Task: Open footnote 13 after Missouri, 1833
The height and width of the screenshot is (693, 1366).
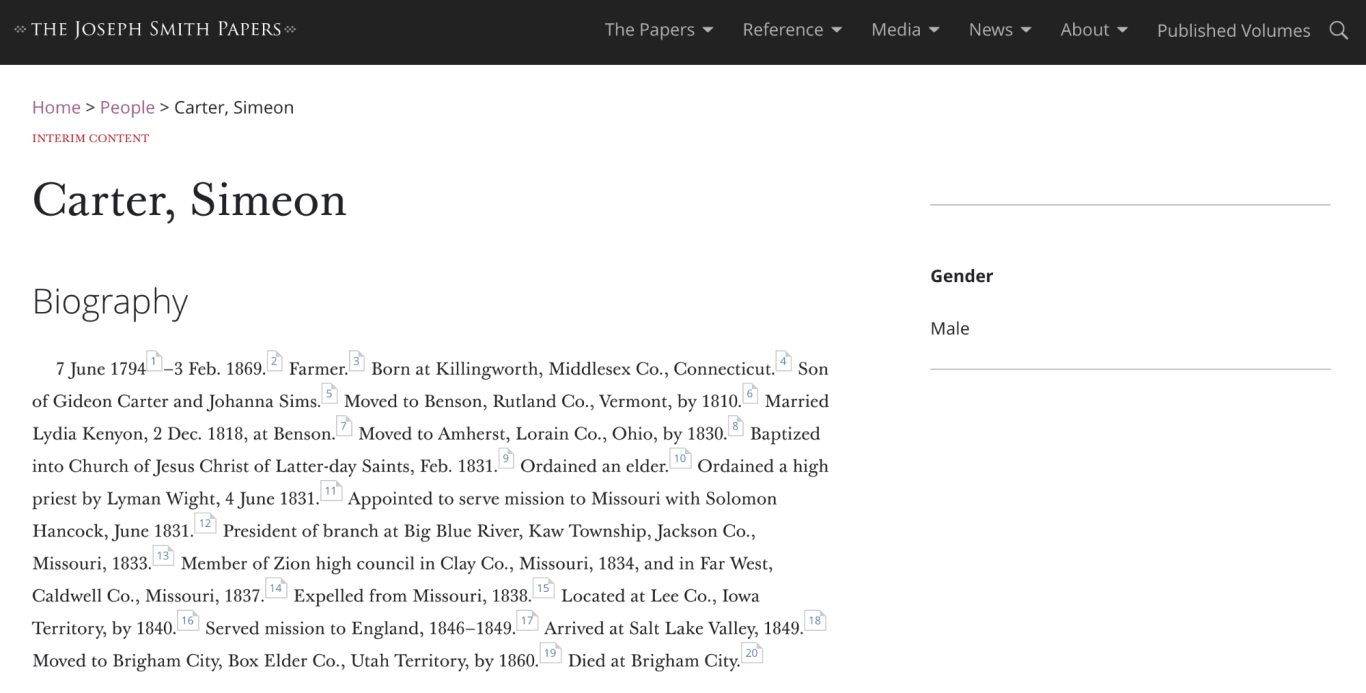Action: [x=162, y=556]
